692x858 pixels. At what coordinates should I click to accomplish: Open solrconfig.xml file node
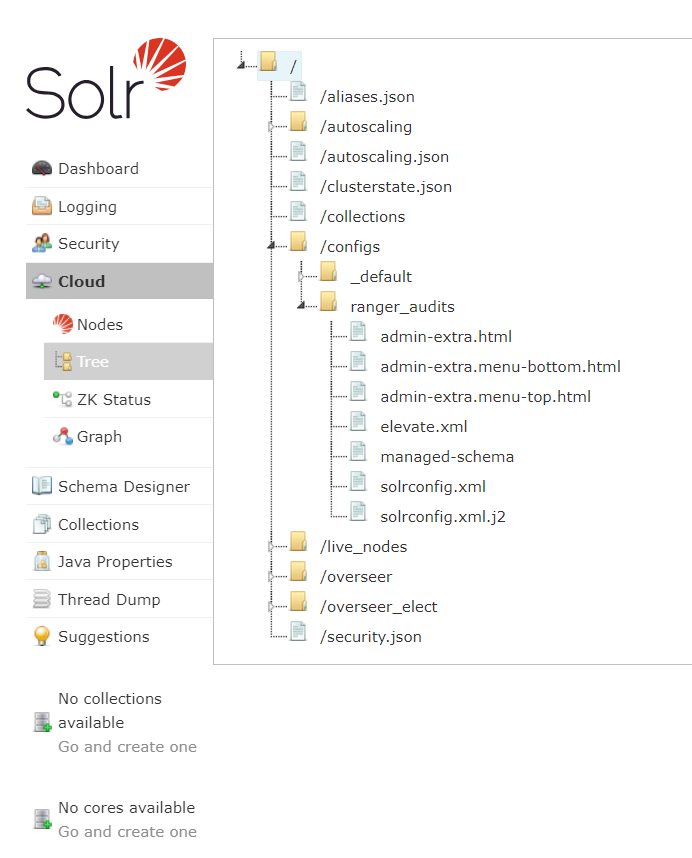point(433,486)
